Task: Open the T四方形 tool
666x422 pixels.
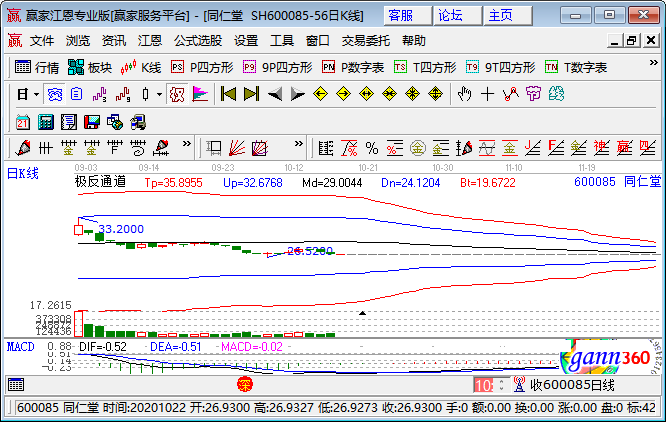Action: point(425,67)
